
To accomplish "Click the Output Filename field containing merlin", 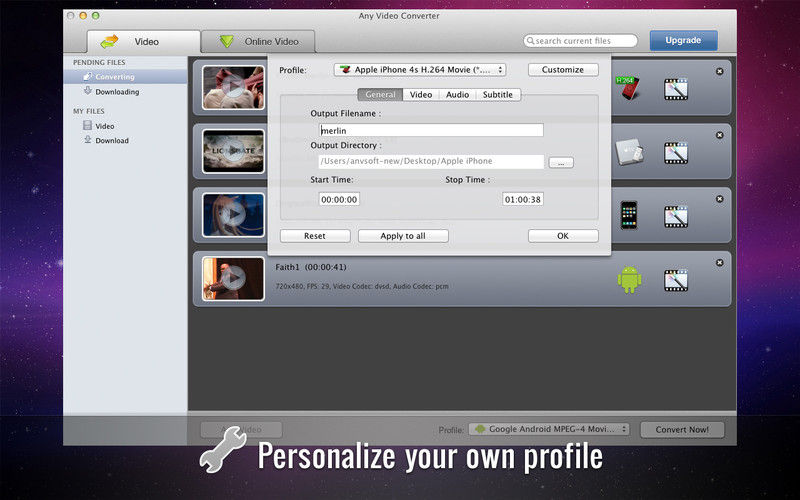I will click(x=430, y=130).
